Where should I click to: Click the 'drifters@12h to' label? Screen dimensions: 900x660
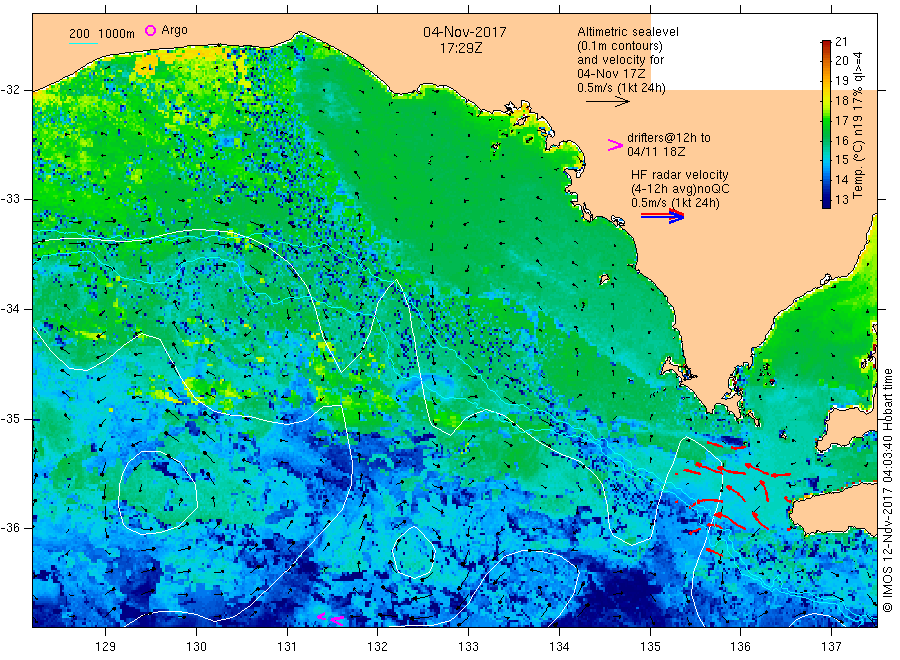click(x=669, y=138)
